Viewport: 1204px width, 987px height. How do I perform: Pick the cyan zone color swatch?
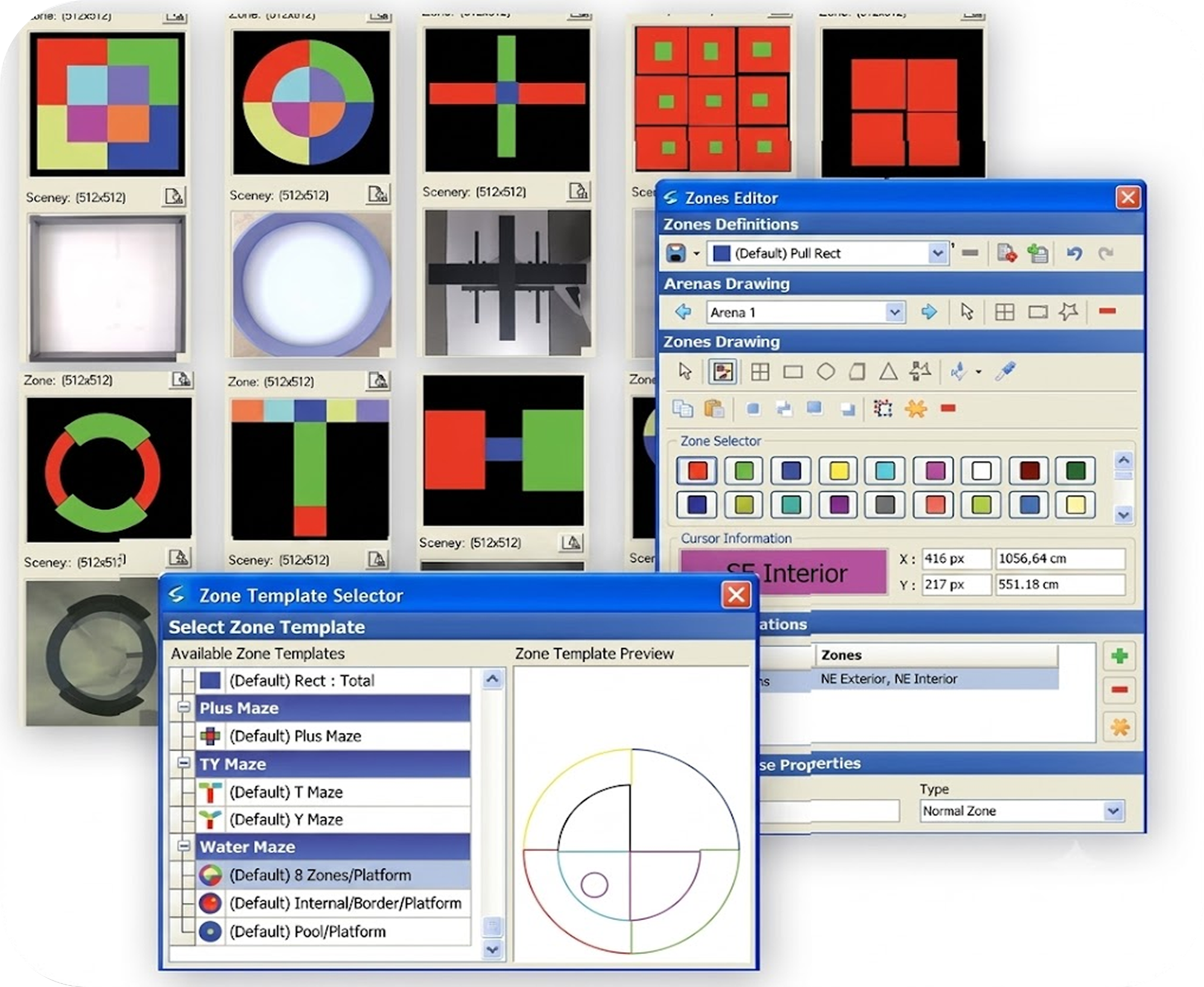[885, 471]
